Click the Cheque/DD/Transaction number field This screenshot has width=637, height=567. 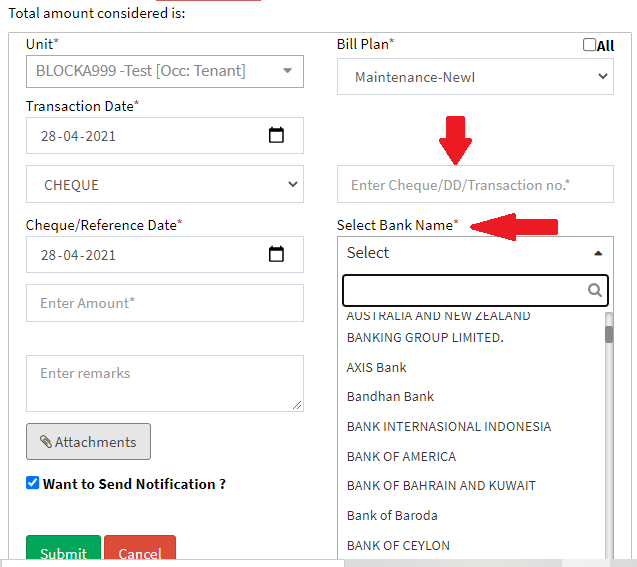(x=475, y=185)
